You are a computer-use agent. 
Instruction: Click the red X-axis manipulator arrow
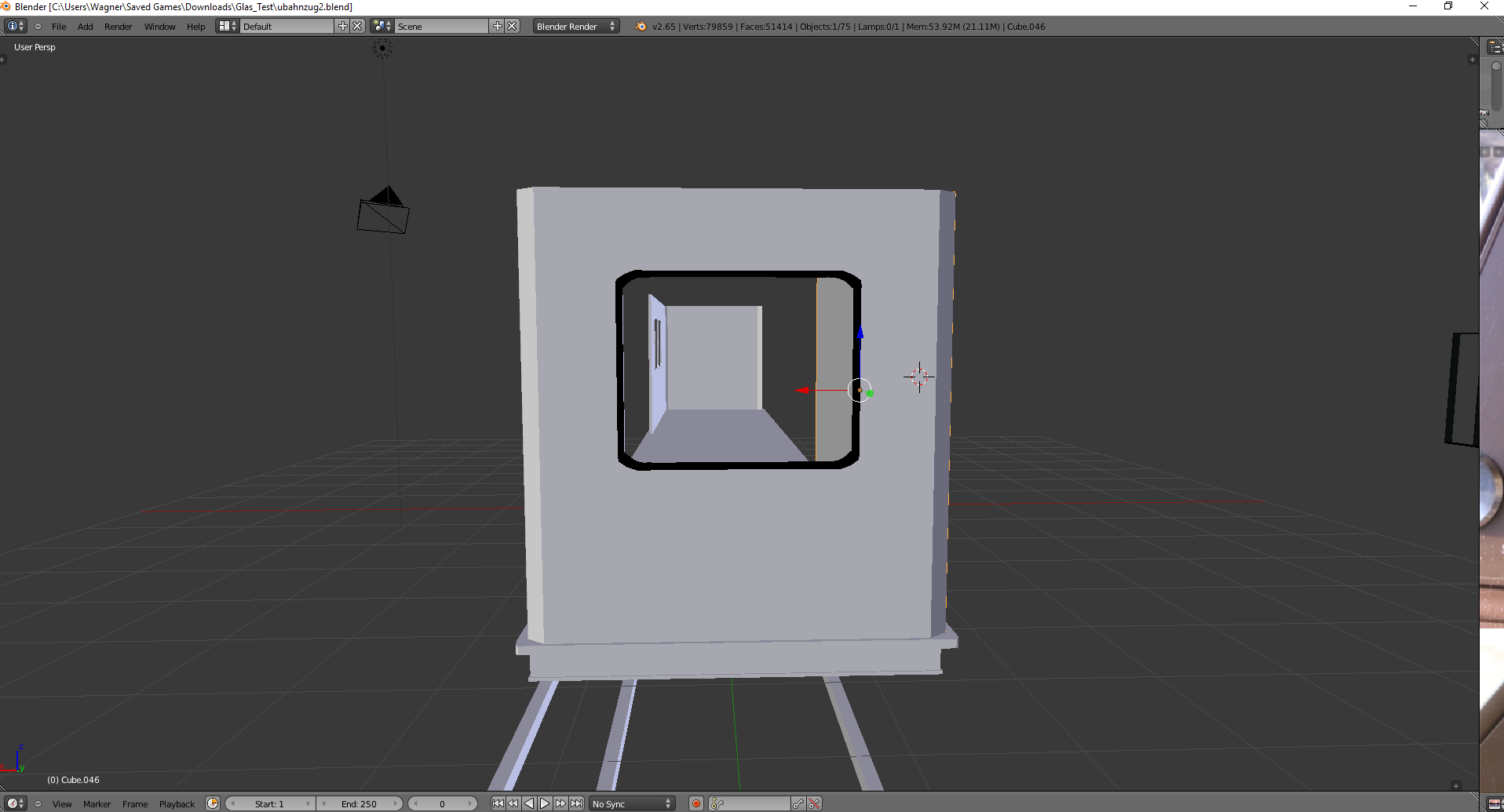pos(802,390)
